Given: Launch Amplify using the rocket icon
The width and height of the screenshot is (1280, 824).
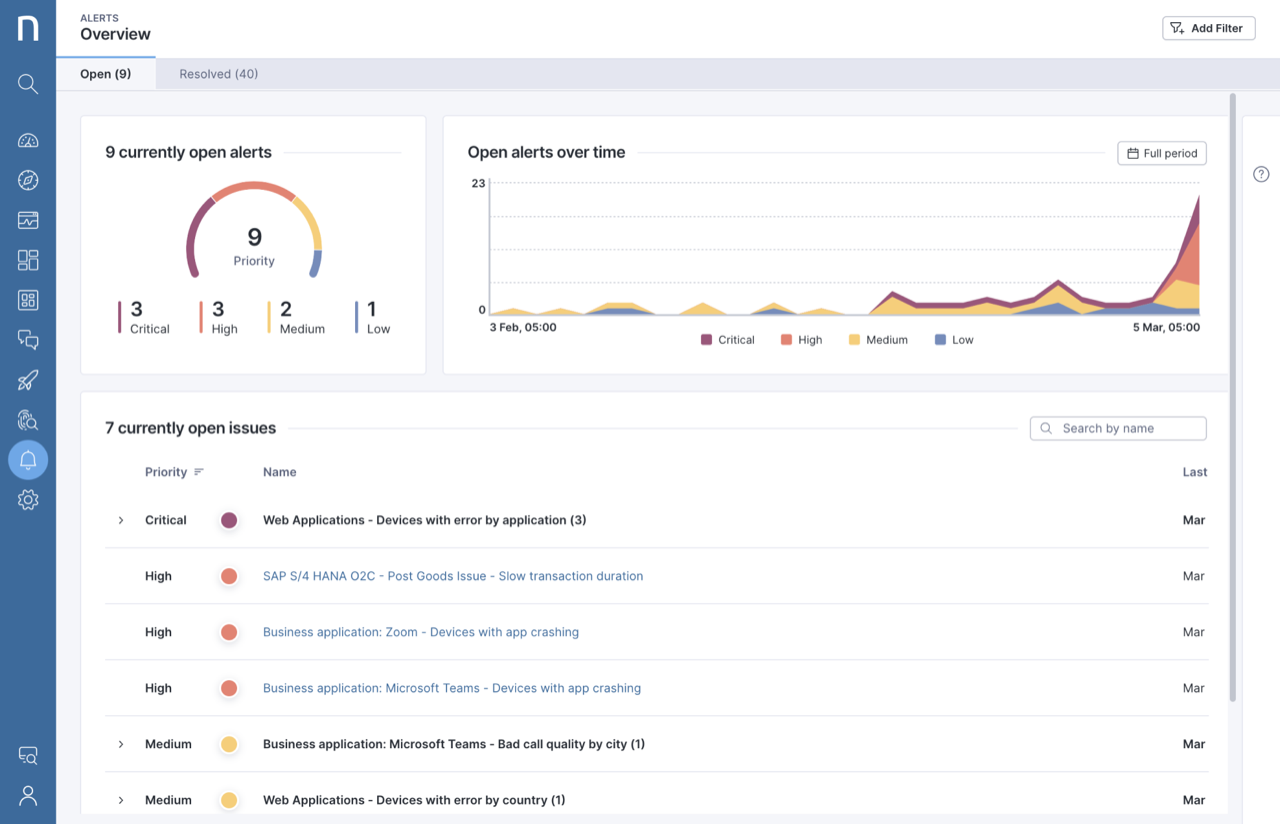Looking at the screenshot, I should 27,380.
